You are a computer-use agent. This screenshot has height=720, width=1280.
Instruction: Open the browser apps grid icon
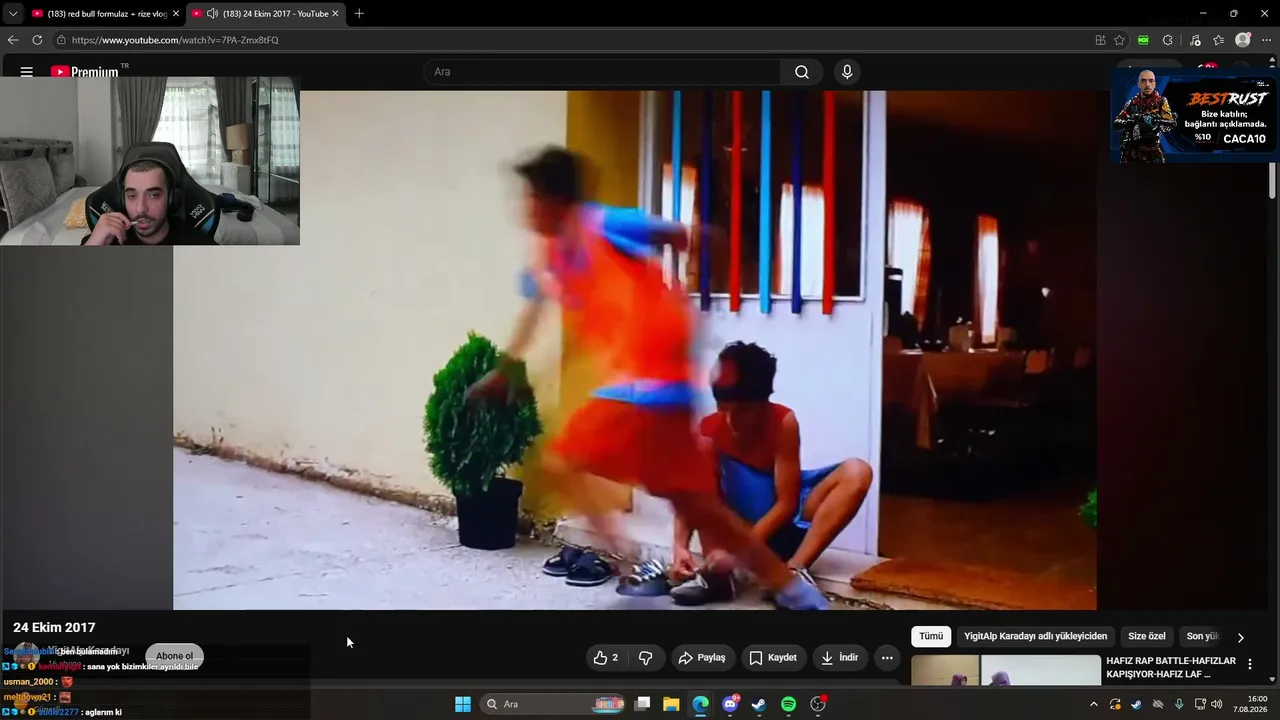coord(1100,40)
